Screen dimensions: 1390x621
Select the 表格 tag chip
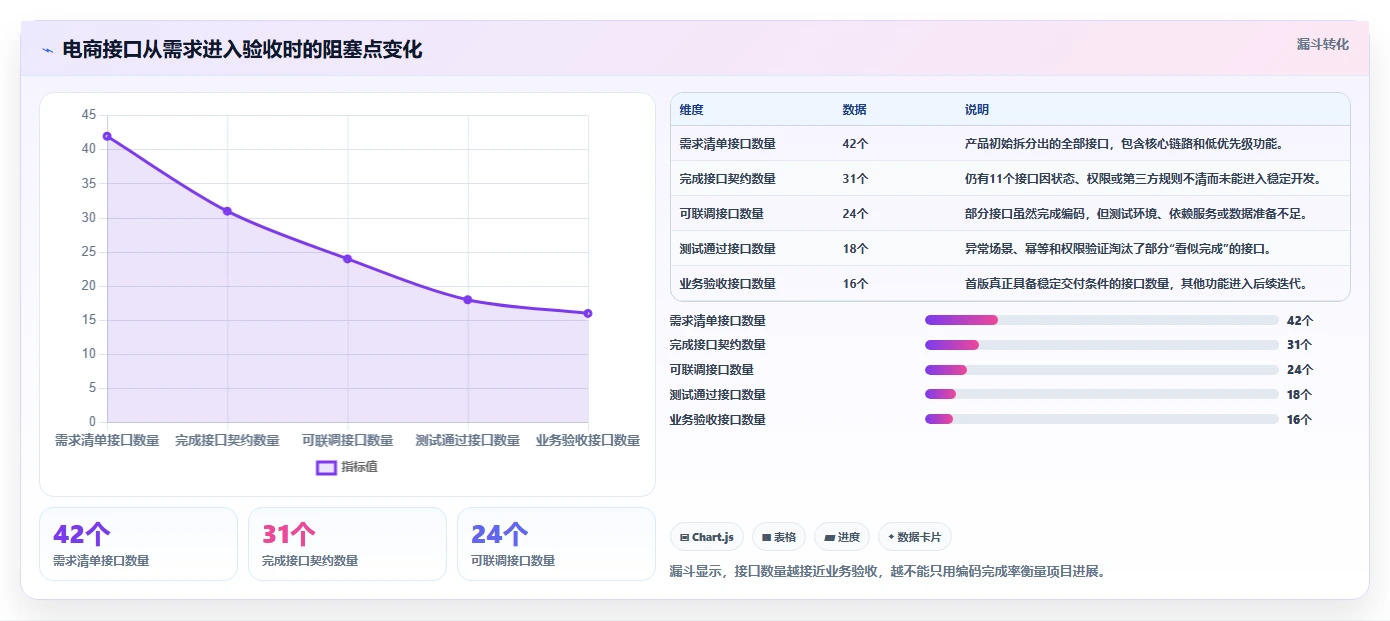coord(779,537)
